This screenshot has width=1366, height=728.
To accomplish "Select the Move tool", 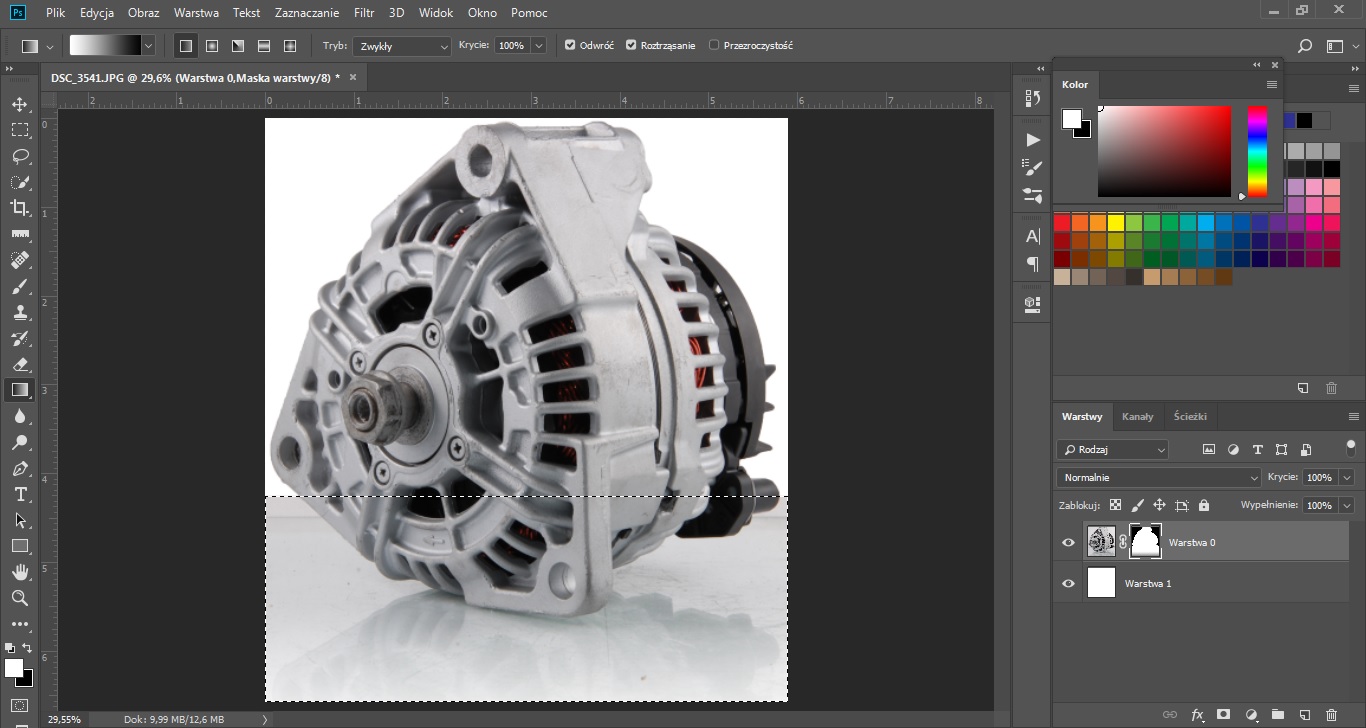I will (20, 104).
